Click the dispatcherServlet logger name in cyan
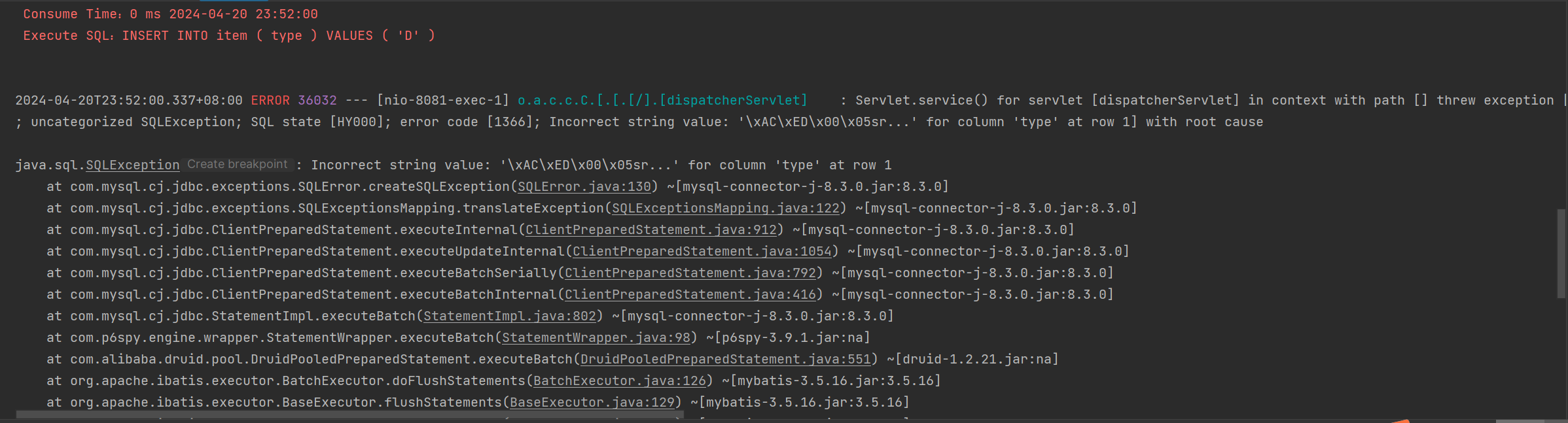Screen dimensions: 1568x423 pyautogui.click(x=662, y=101)
